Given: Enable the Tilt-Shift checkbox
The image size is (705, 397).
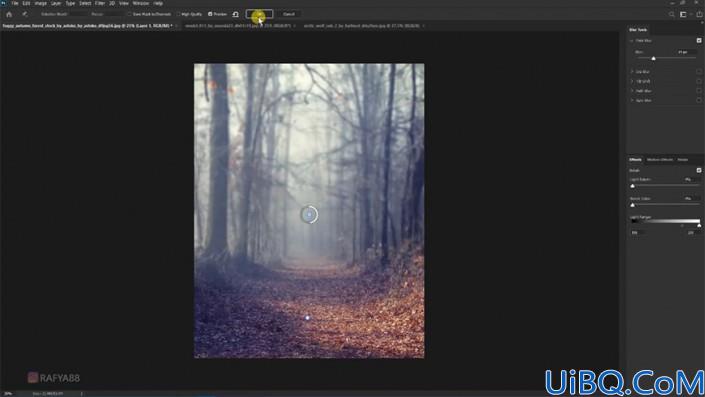Looking at the screenshot, I should [699, 81].
